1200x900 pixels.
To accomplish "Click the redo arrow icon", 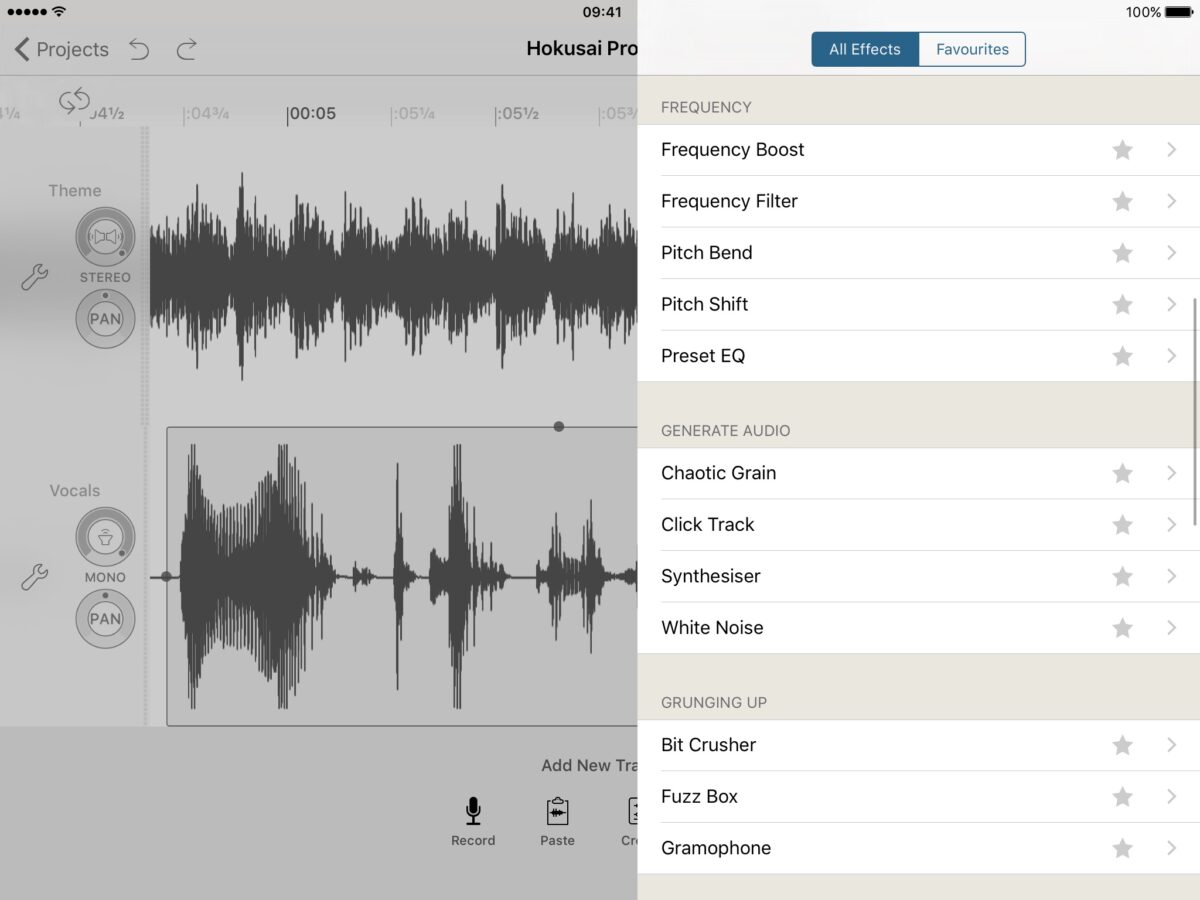I will coord(186,49).
